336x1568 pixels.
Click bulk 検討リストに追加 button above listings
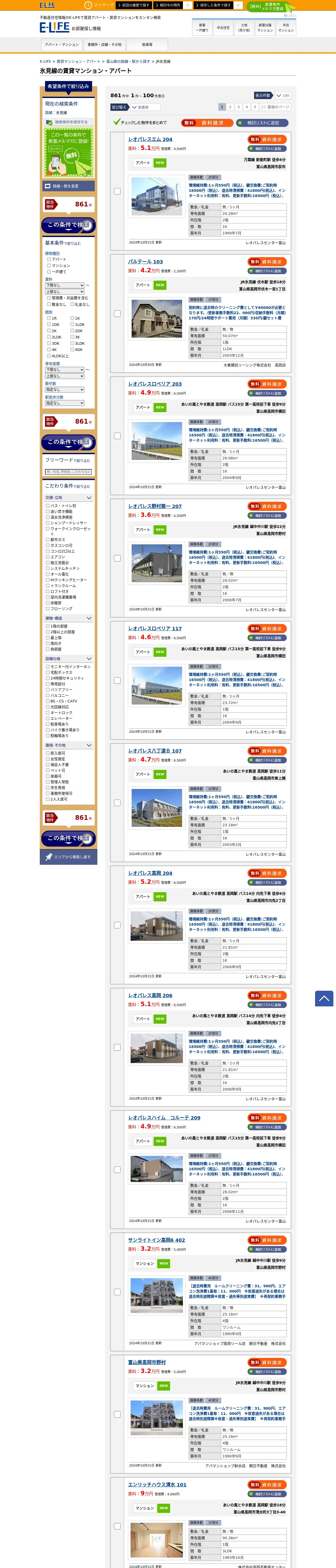[x=262, y=123]
